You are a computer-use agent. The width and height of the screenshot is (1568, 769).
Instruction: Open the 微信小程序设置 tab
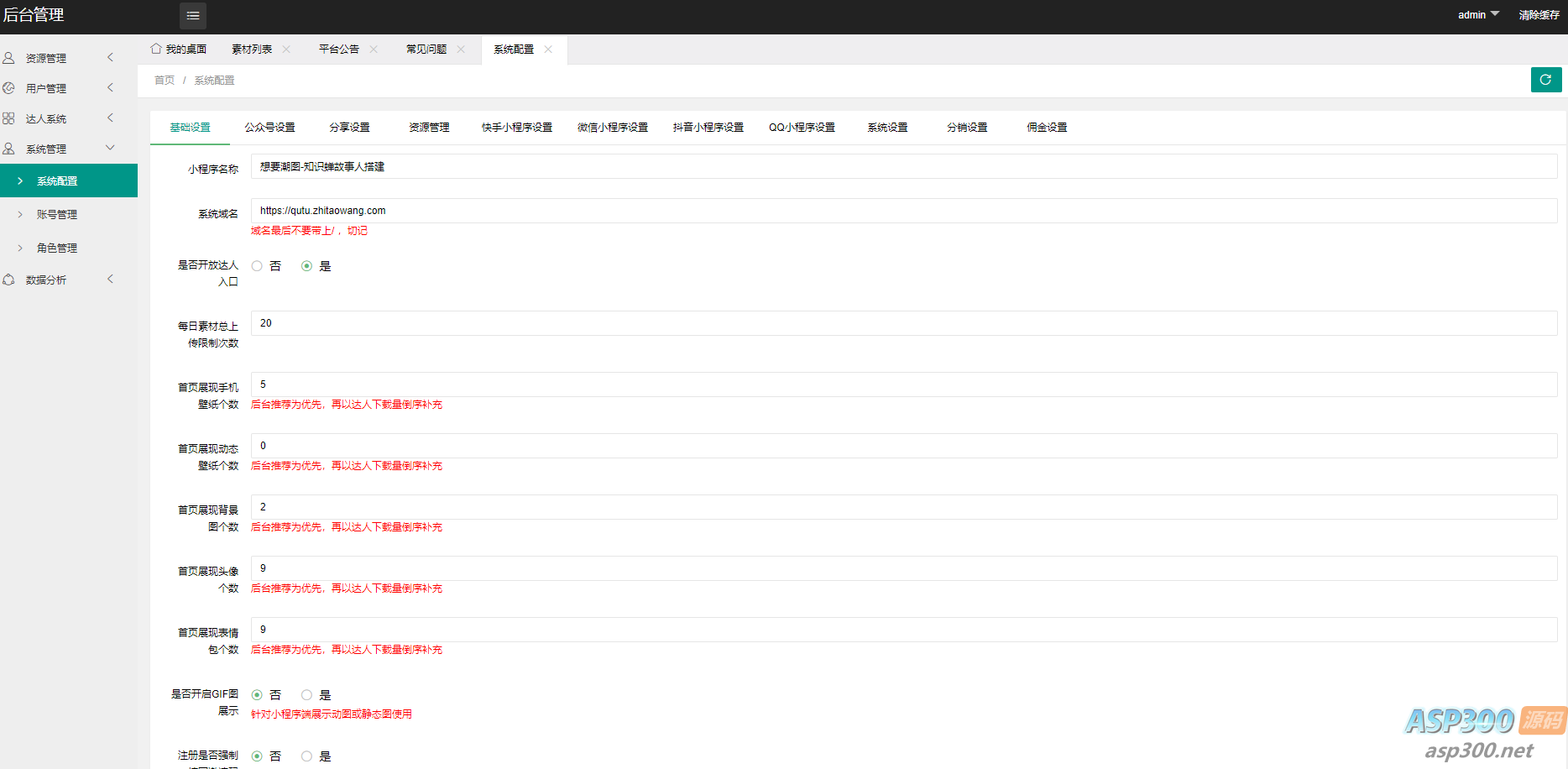point(613,128)
